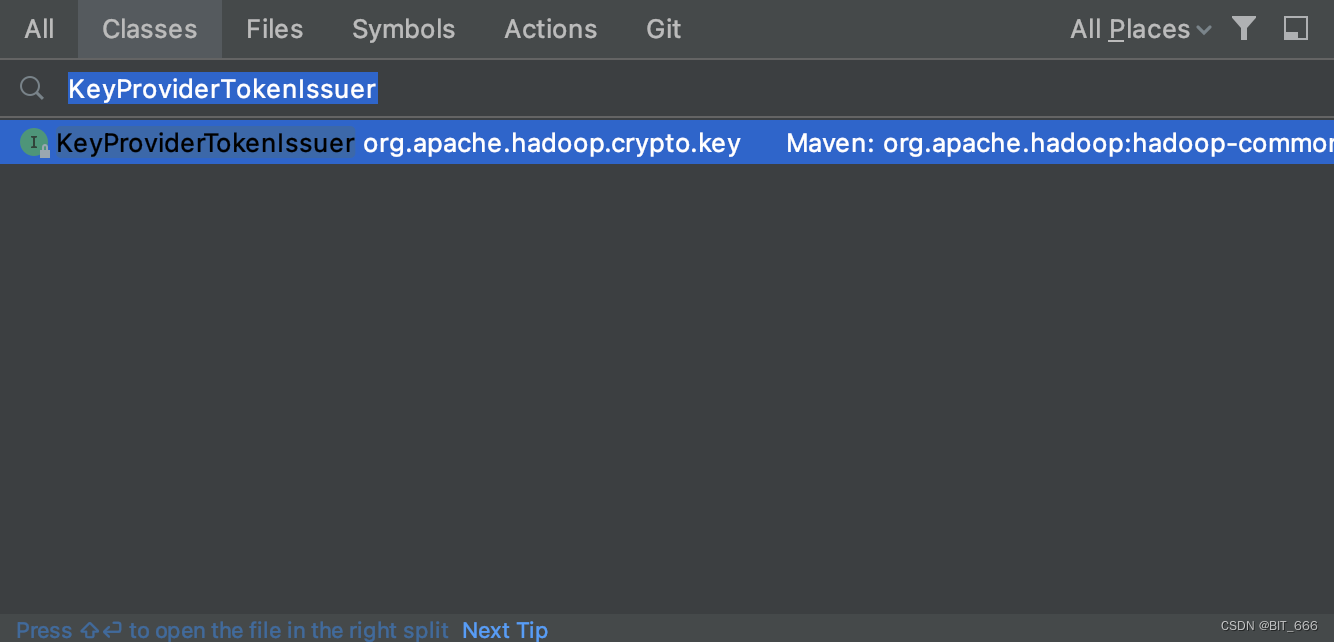Click the highlighted KeyProviderTokenIssuer query text

[221, 88]
